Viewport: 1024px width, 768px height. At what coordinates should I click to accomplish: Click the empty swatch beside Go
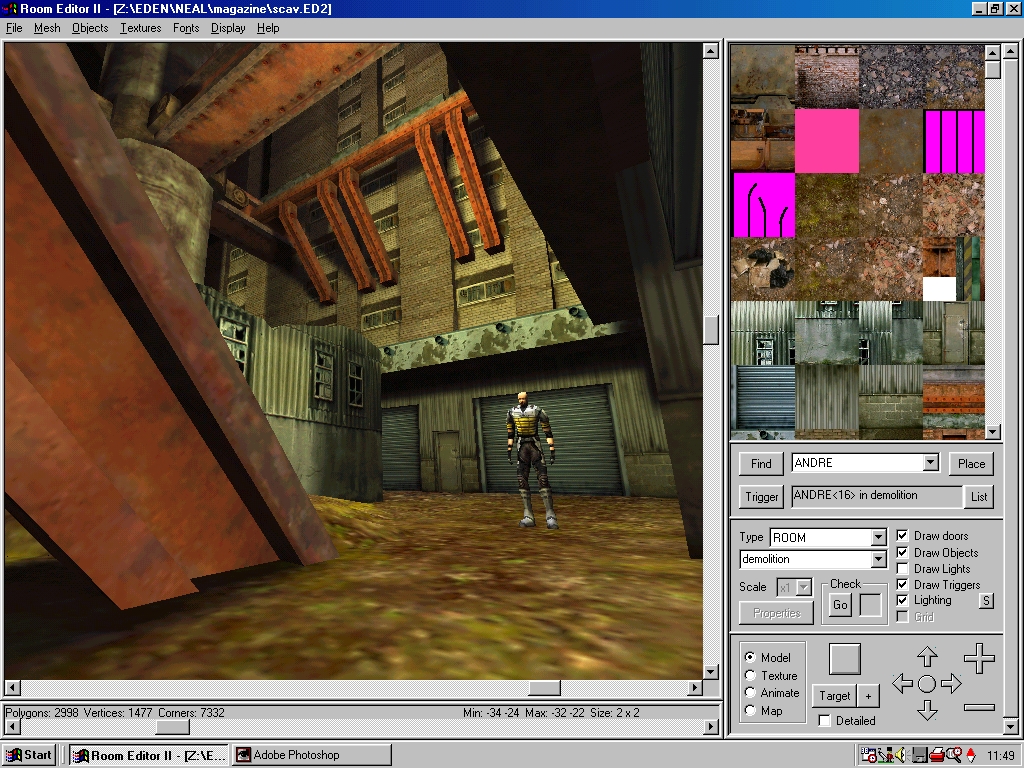(871, 605)
